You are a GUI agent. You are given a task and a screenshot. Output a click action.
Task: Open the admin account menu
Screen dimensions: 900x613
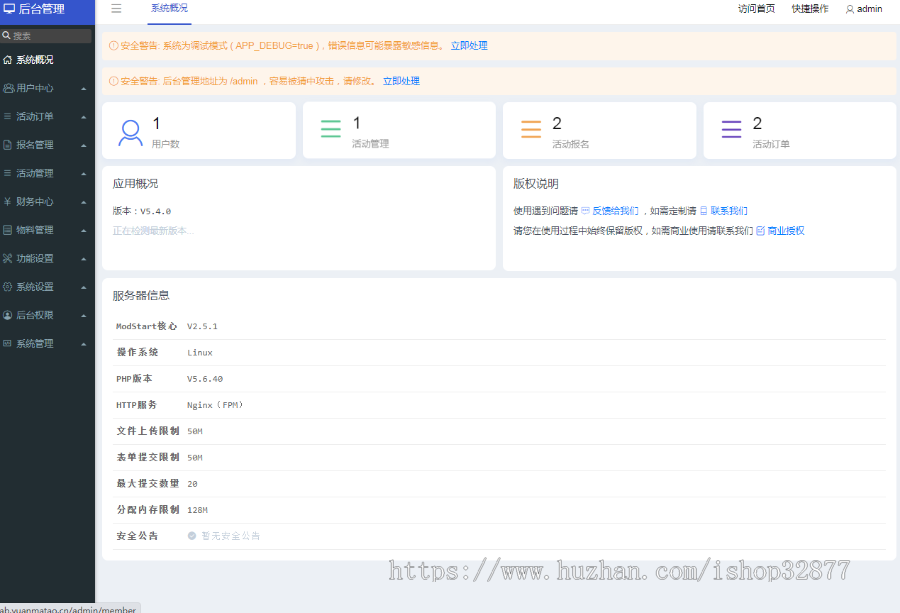864,9
